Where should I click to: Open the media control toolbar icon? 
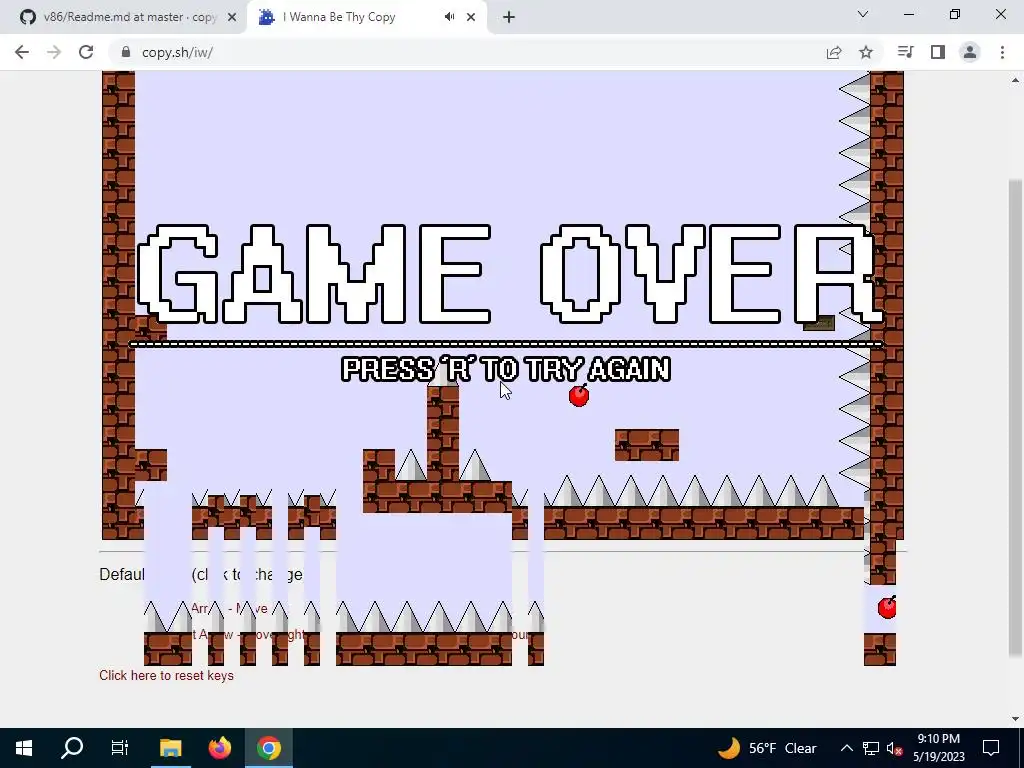click(905, 52)
